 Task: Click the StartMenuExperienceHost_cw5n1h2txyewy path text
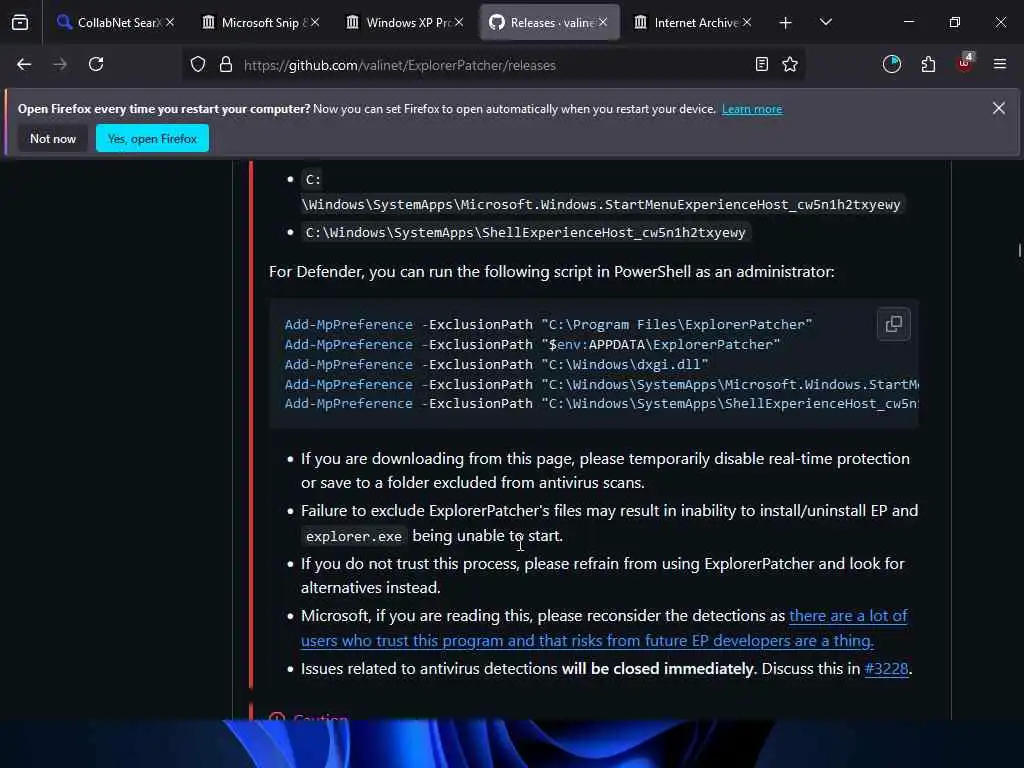[x=603, y=204]
